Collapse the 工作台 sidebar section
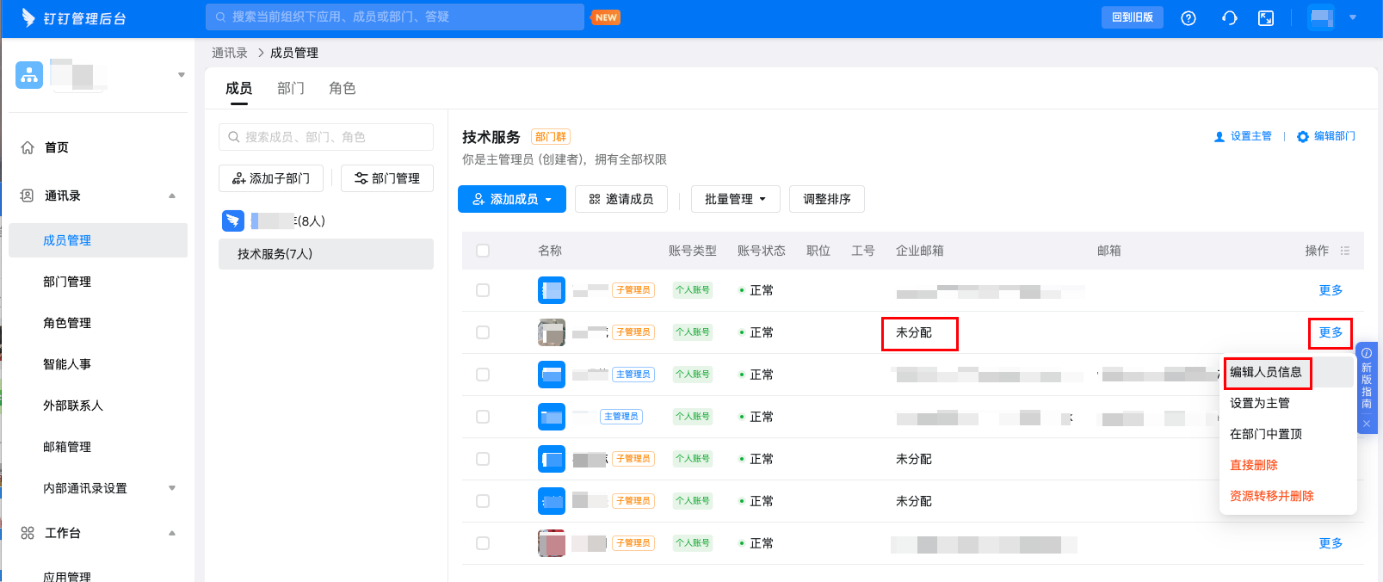This screenshot has height=582, width=1383. coord(172,533)
